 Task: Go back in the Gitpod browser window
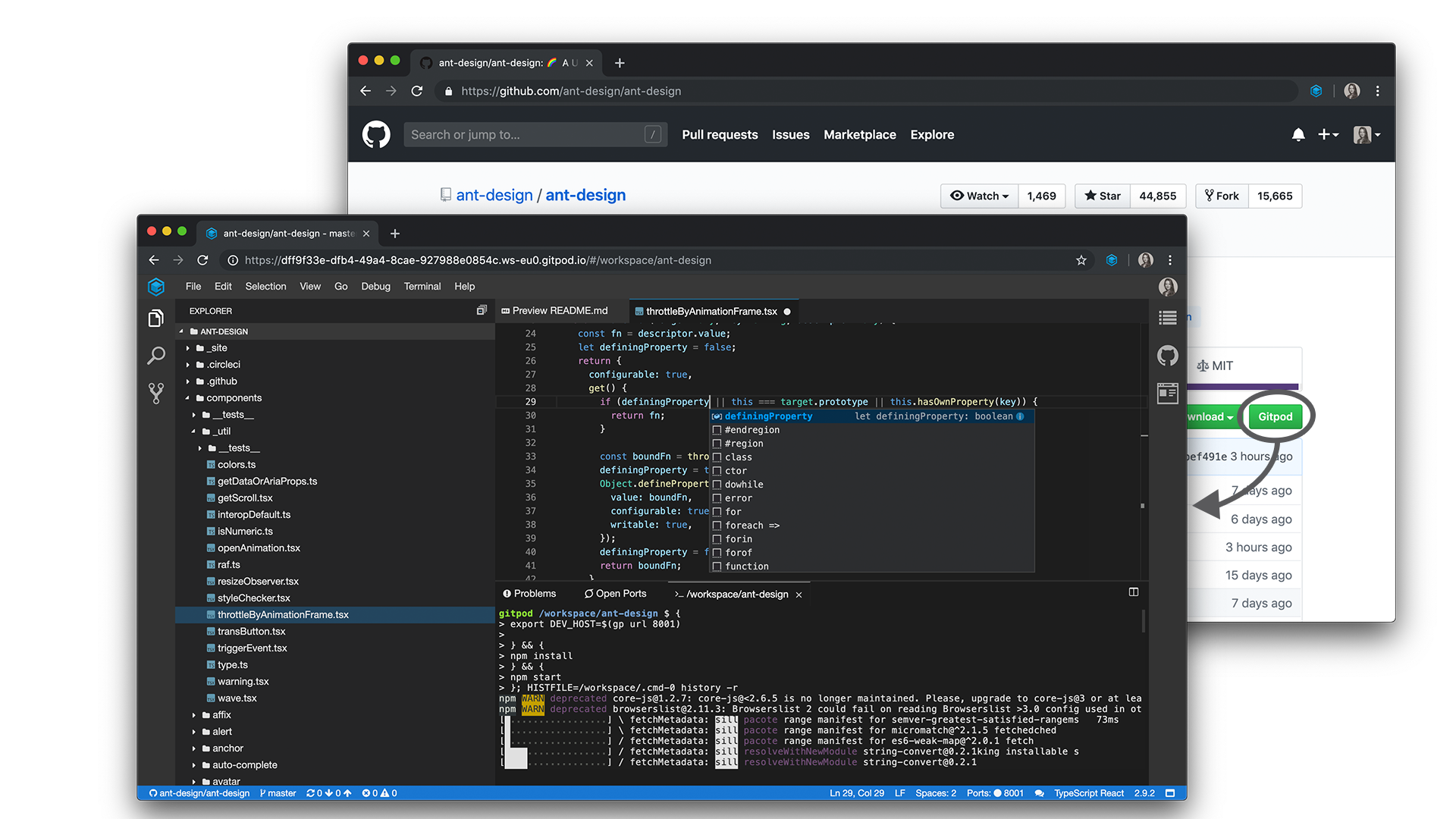pyautogui.click(x=154, y=260)
